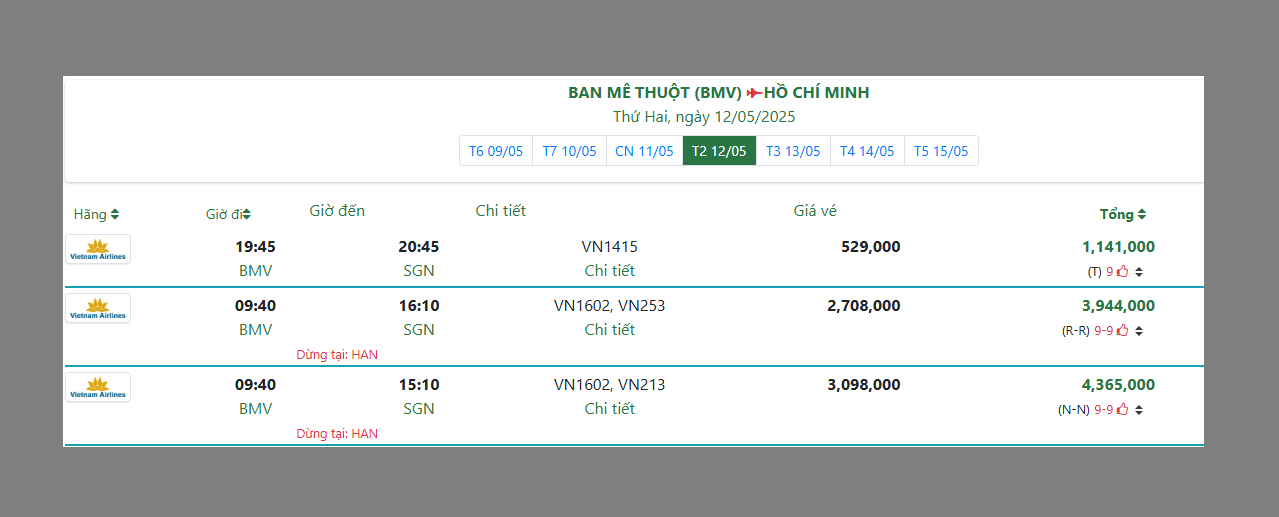Image resolution: width=1279 pixels, height=517 pixels.
Task: Click the Vietnam Airlines logo for the VN253 connection
Action: click(x=98, y=308)
